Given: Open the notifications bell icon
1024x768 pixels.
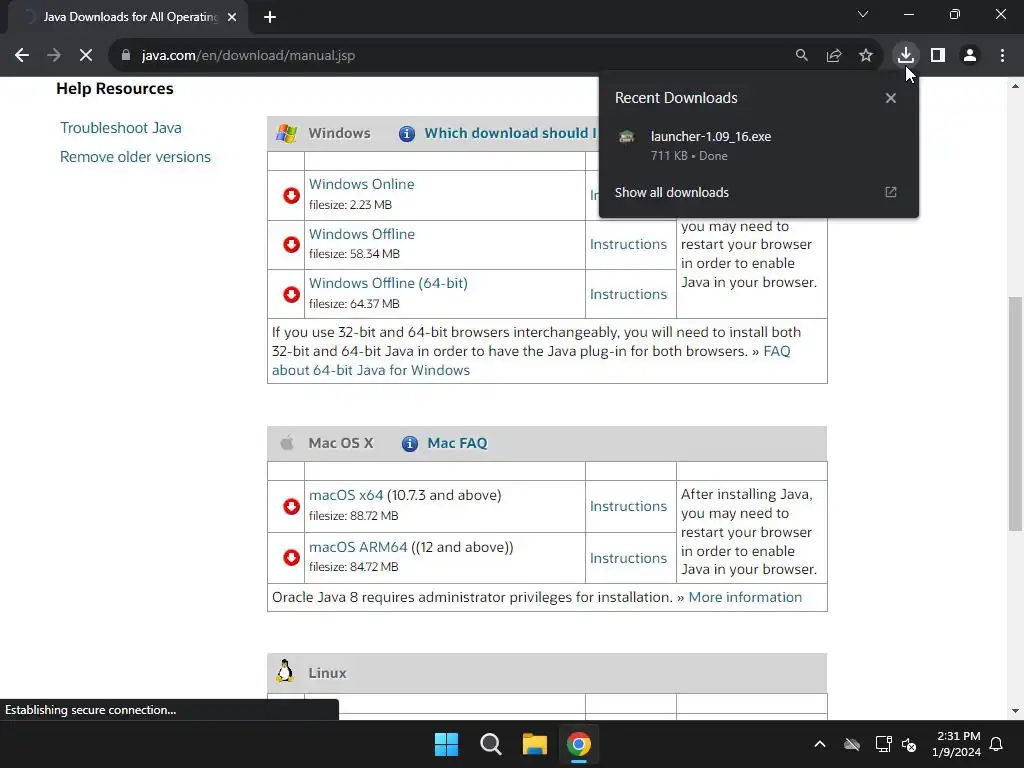Looking at the screenshot, I should pos(997,744).
